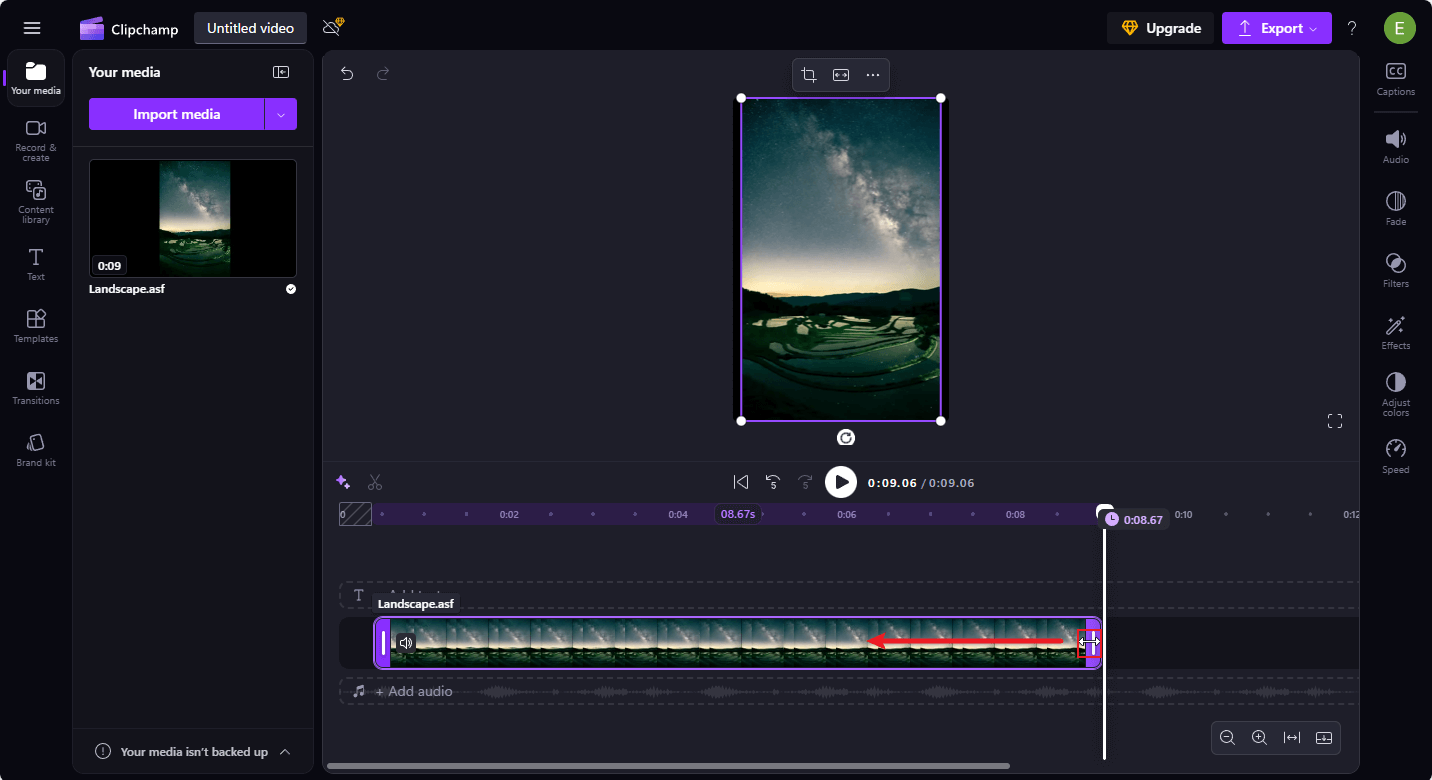Select the Crop tool
This screenshot has height=780, width=1432.
pyautogui.click(x=809, y=75)
